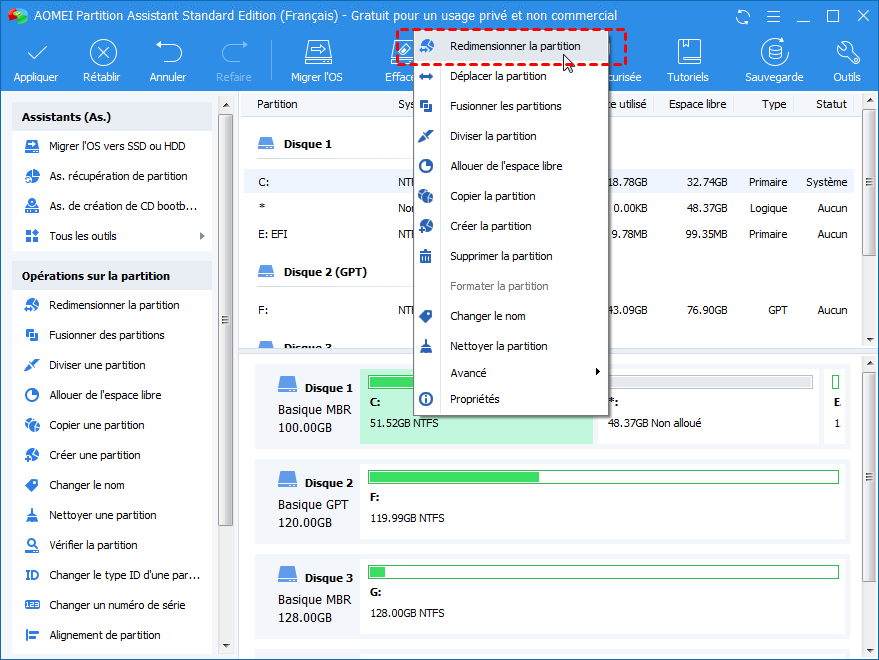Choose Nettoyer la partition from context menu

(510, 347)
